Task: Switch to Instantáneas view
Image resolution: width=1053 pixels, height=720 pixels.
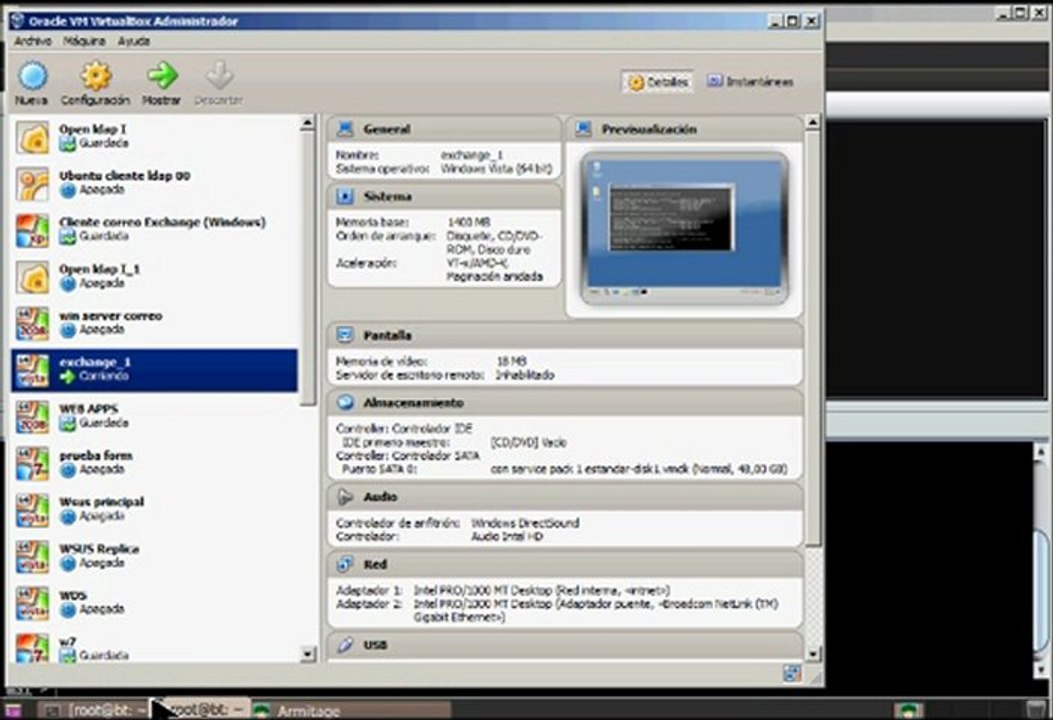Action: pos(749,81)
